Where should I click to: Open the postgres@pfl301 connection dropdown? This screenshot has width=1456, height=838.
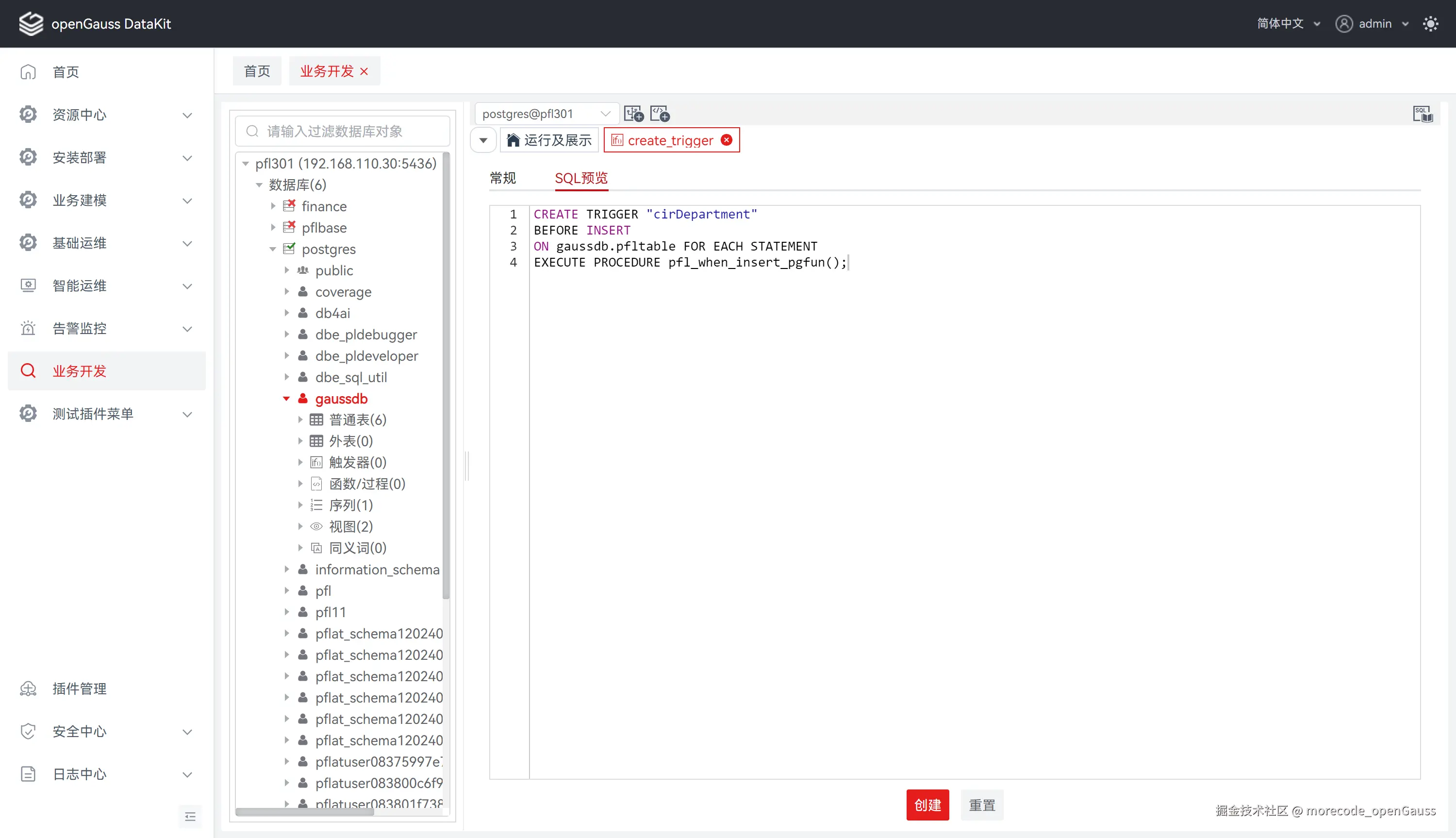coord(546,114)
